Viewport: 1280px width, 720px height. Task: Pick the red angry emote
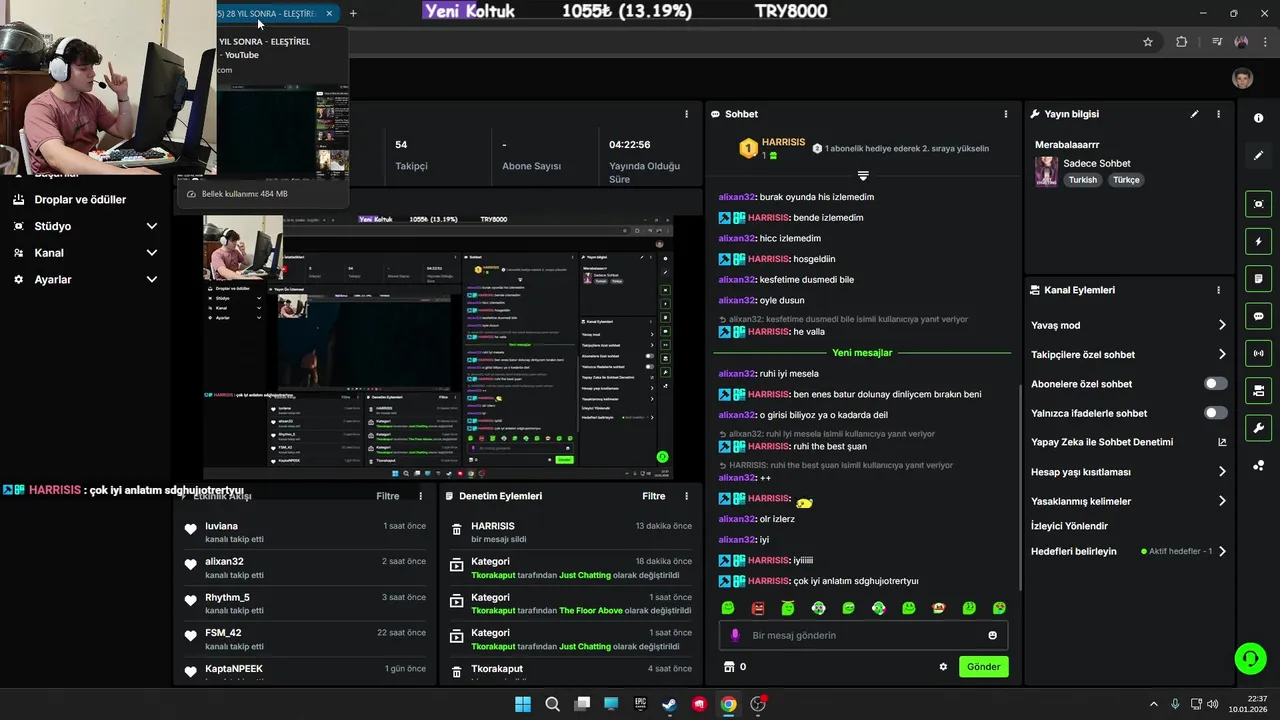point(758,608)
